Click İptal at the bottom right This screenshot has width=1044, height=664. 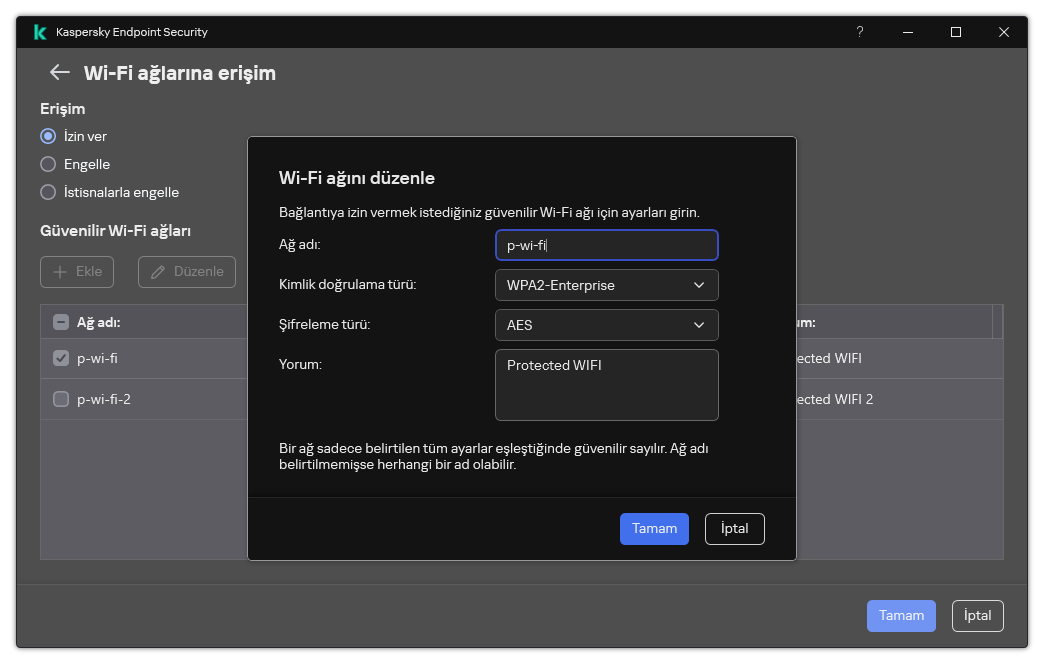(977, 616)
